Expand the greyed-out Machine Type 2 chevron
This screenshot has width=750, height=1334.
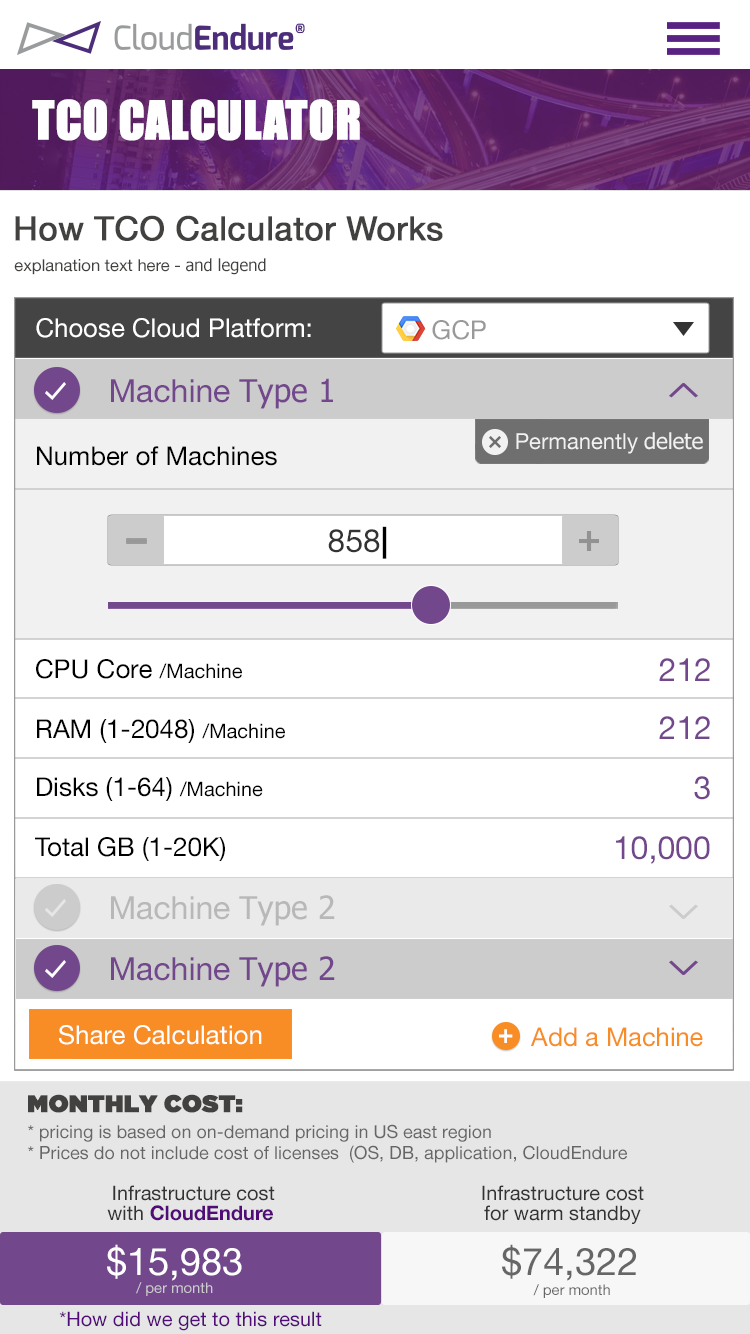coord(683,910)
